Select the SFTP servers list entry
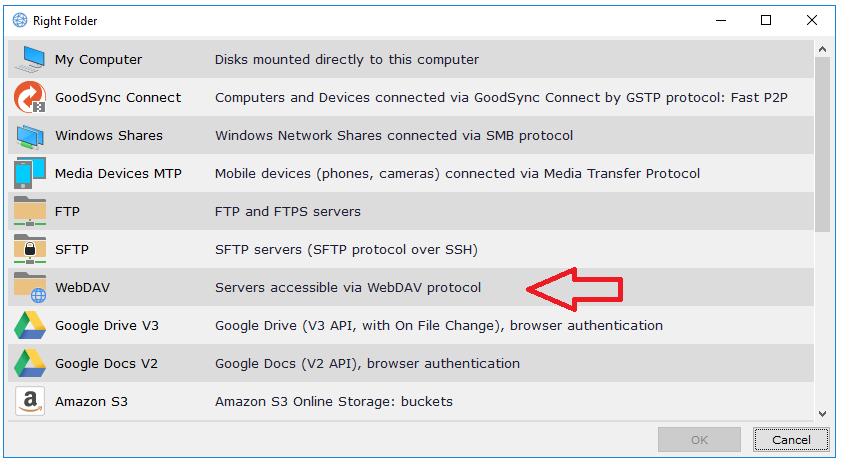Viewport: 841px width, 463px height. pyautogui.click(x=346, y=250)
